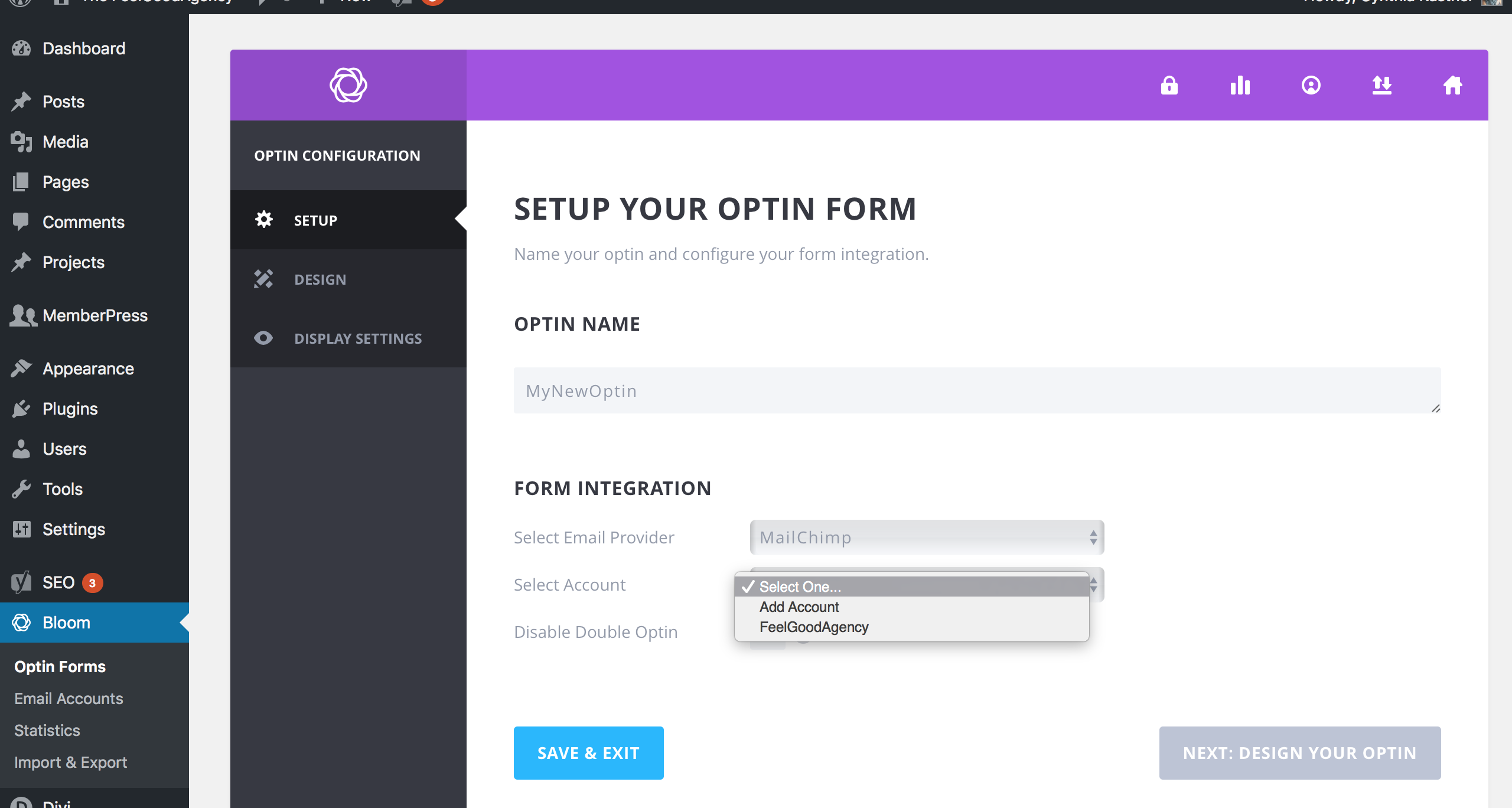Click the Pages icon in sidebar
The image size is (1512, 808).
coord(21,182)
